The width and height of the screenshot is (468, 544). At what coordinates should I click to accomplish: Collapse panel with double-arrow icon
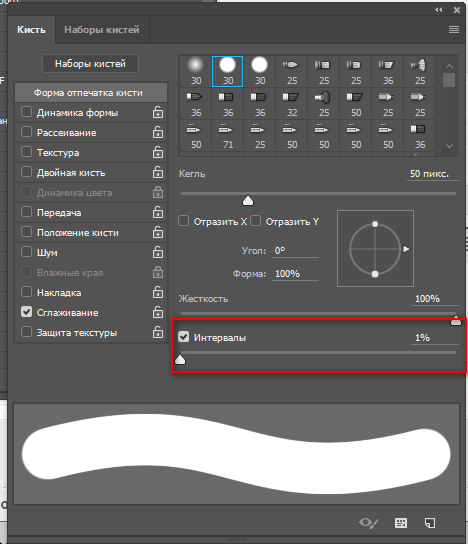point(439,10)
